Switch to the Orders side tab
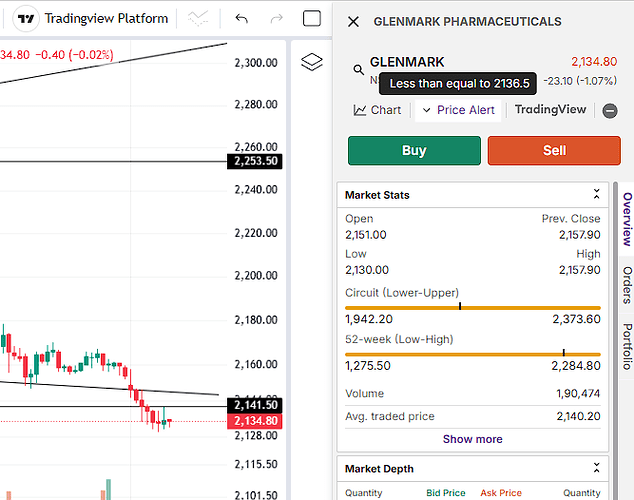Image resolution: width=634 pixels, height=500 pixels. pos(627,285)
